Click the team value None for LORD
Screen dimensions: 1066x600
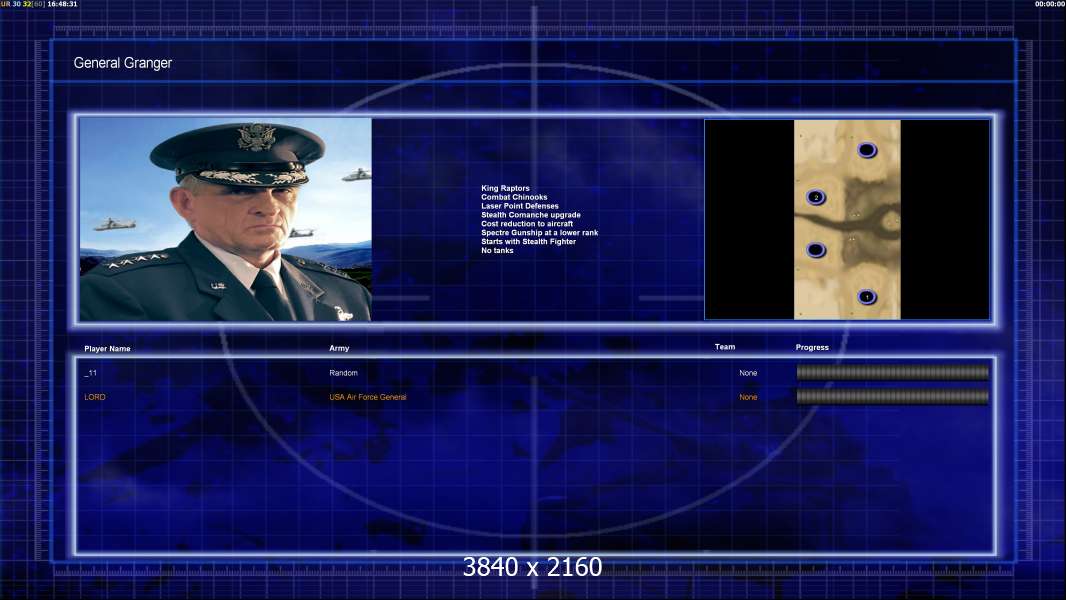(748, 397)
